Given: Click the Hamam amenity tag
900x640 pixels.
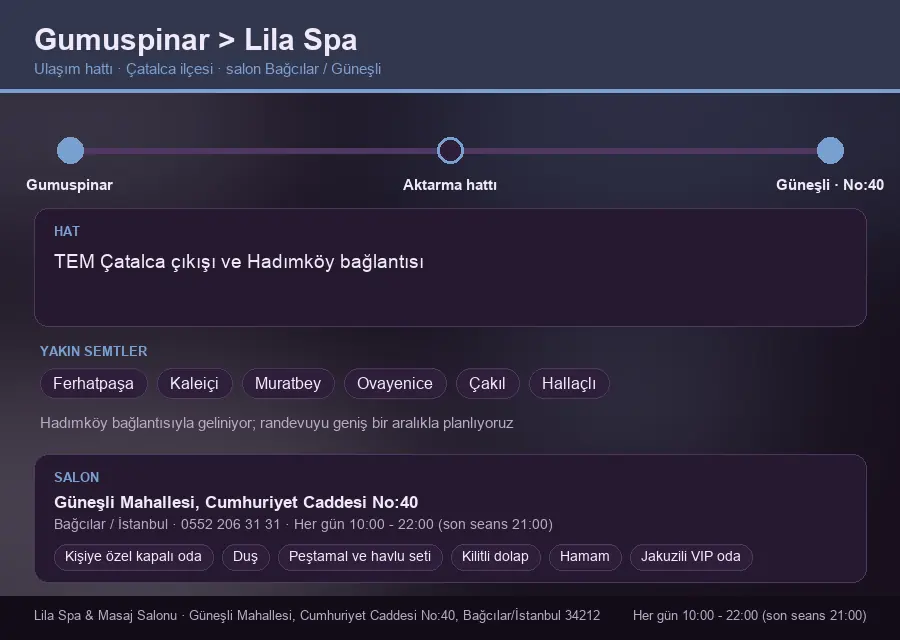Looking at the screenshot, I should tap(585, 557).
